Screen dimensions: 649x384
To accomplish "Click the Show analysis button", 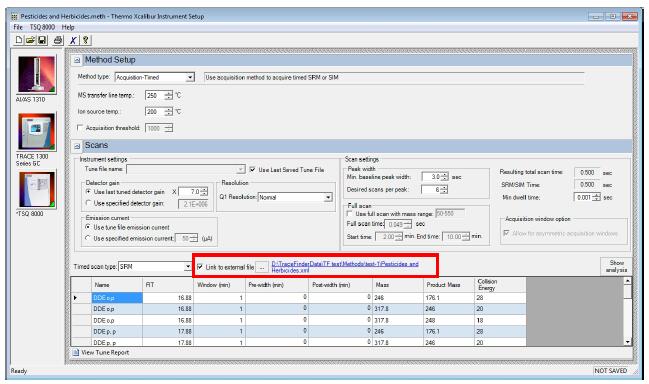I will pyautogui.click(x=616, y=266).
